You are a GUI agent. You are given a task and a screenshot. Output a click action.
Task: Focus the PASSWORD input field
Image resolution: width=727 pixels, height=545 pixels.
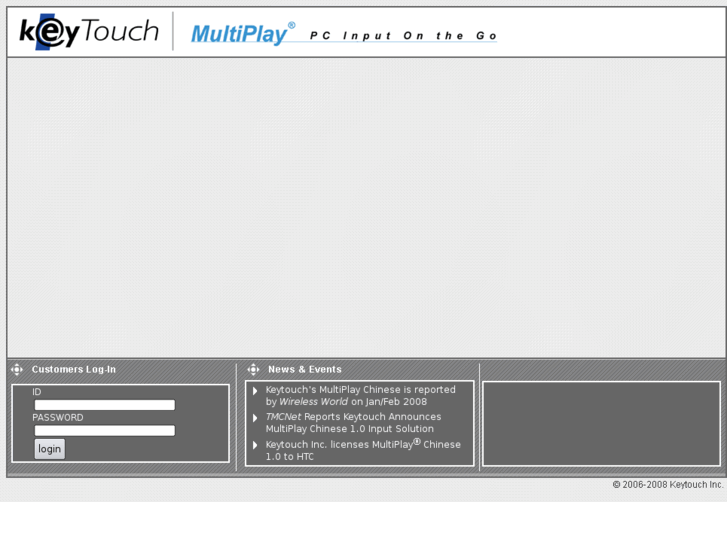pyautogui.click(x=105, y=430)
